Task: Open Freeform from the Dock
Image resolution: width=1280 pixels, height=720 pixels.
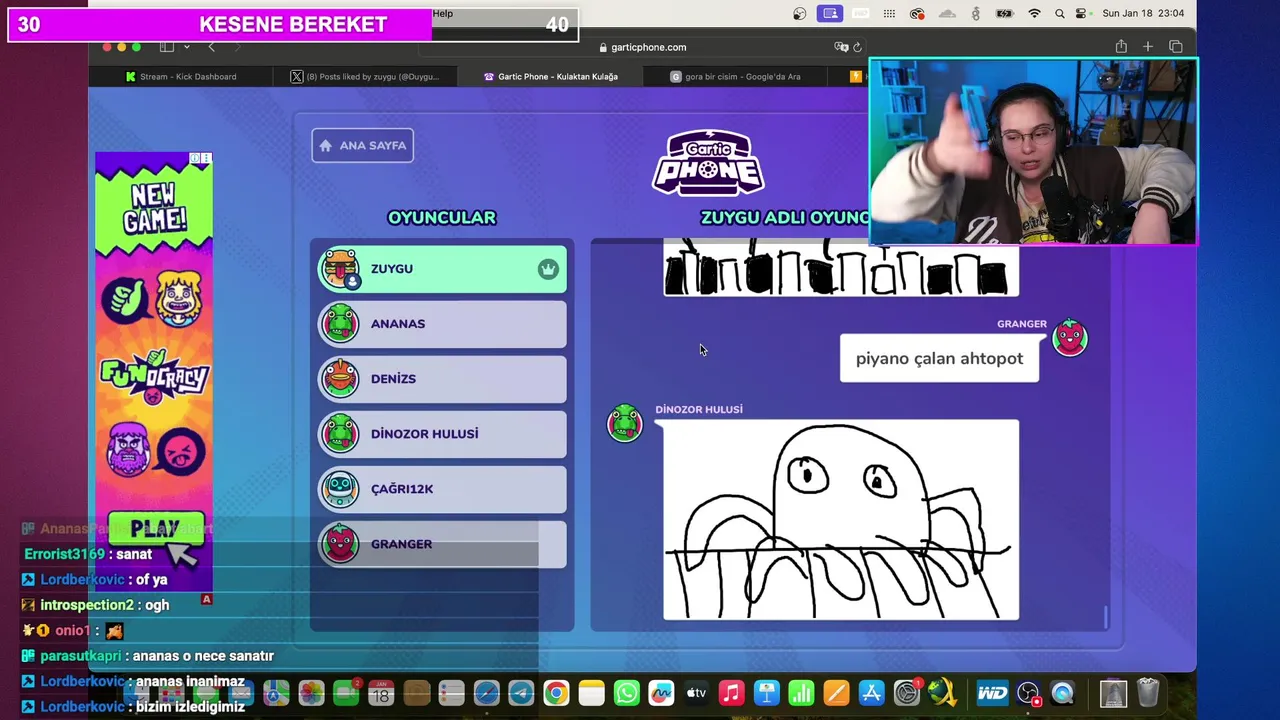Action: (662, 693)
